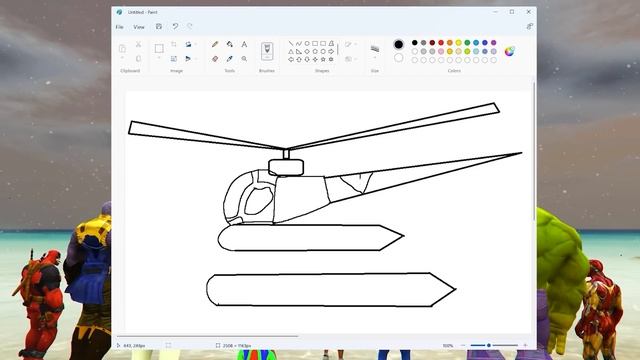
Task: Click the cursor position in status bar
Action: tap(134, 345)
